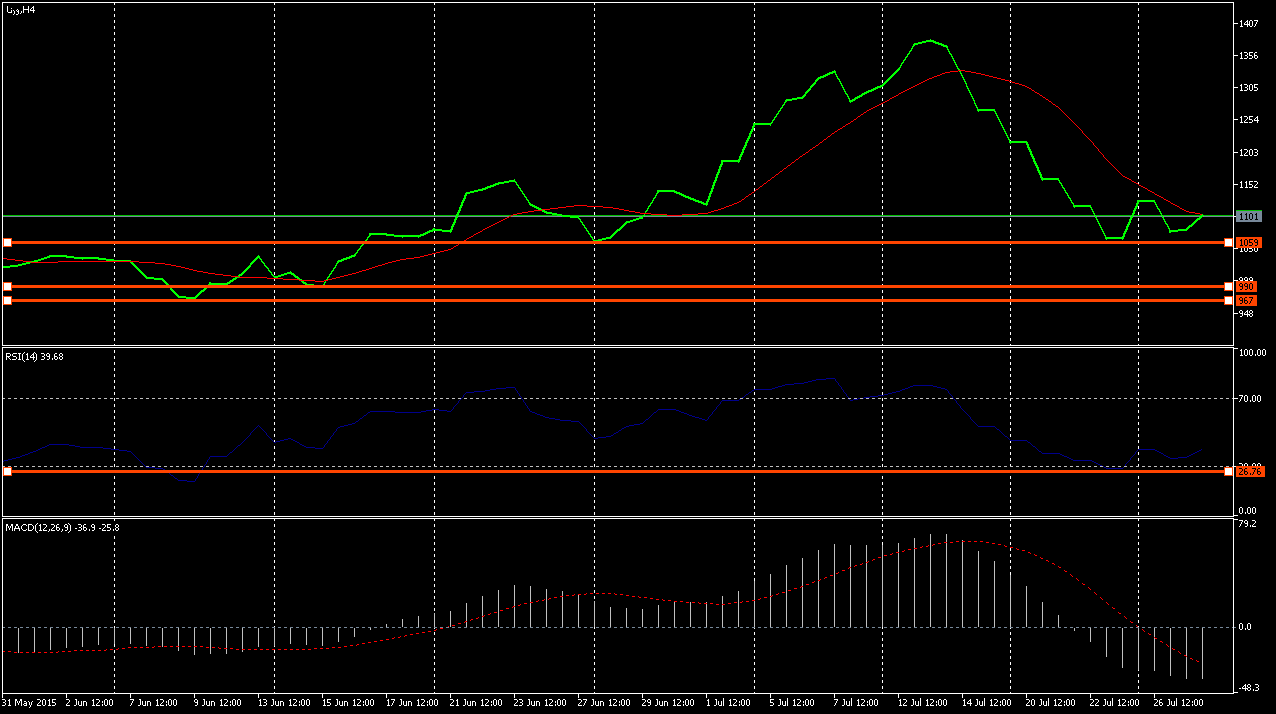Select left handle of RSI 26.76 line
Screen dimensions: 1276x714
(7, 471)
